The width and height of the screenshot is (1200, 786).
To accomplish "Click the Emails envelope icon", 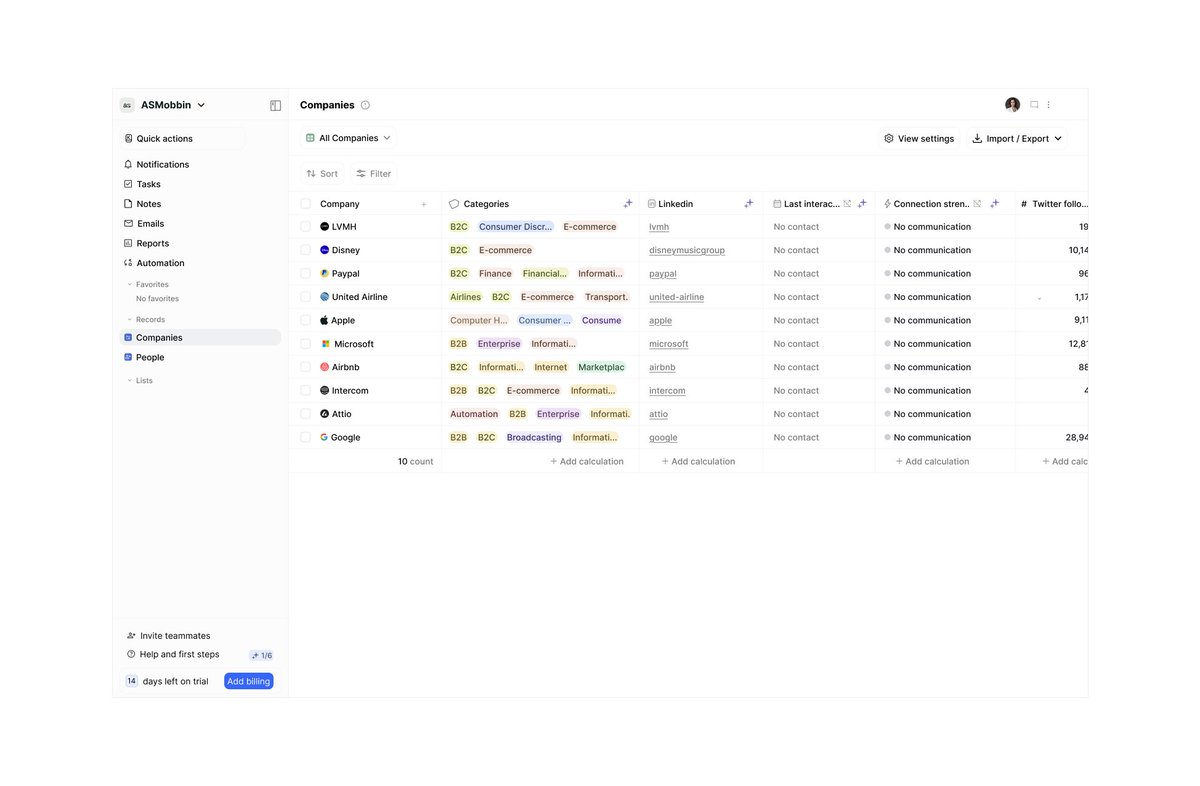I will [x=128, y=224].
